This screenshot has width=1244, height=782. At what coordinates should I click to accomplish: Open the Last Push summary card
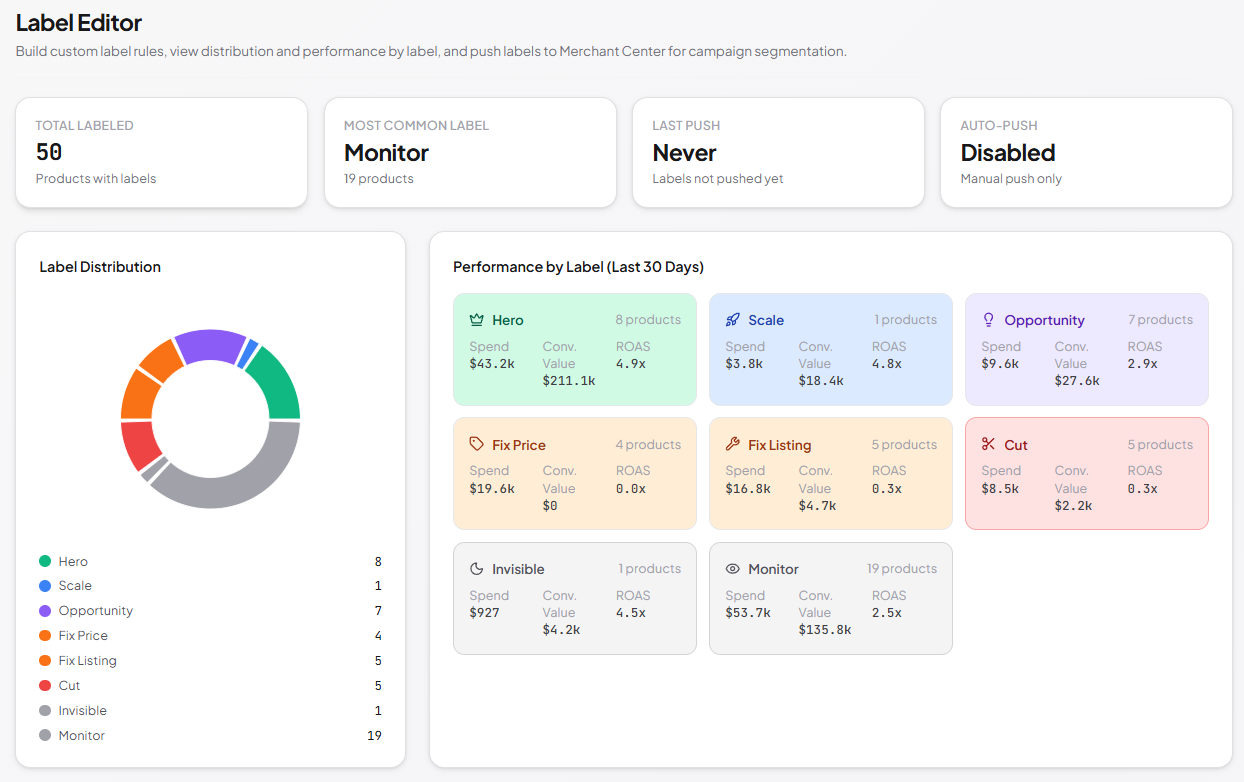pyautogui.click(x=778, y=152)
